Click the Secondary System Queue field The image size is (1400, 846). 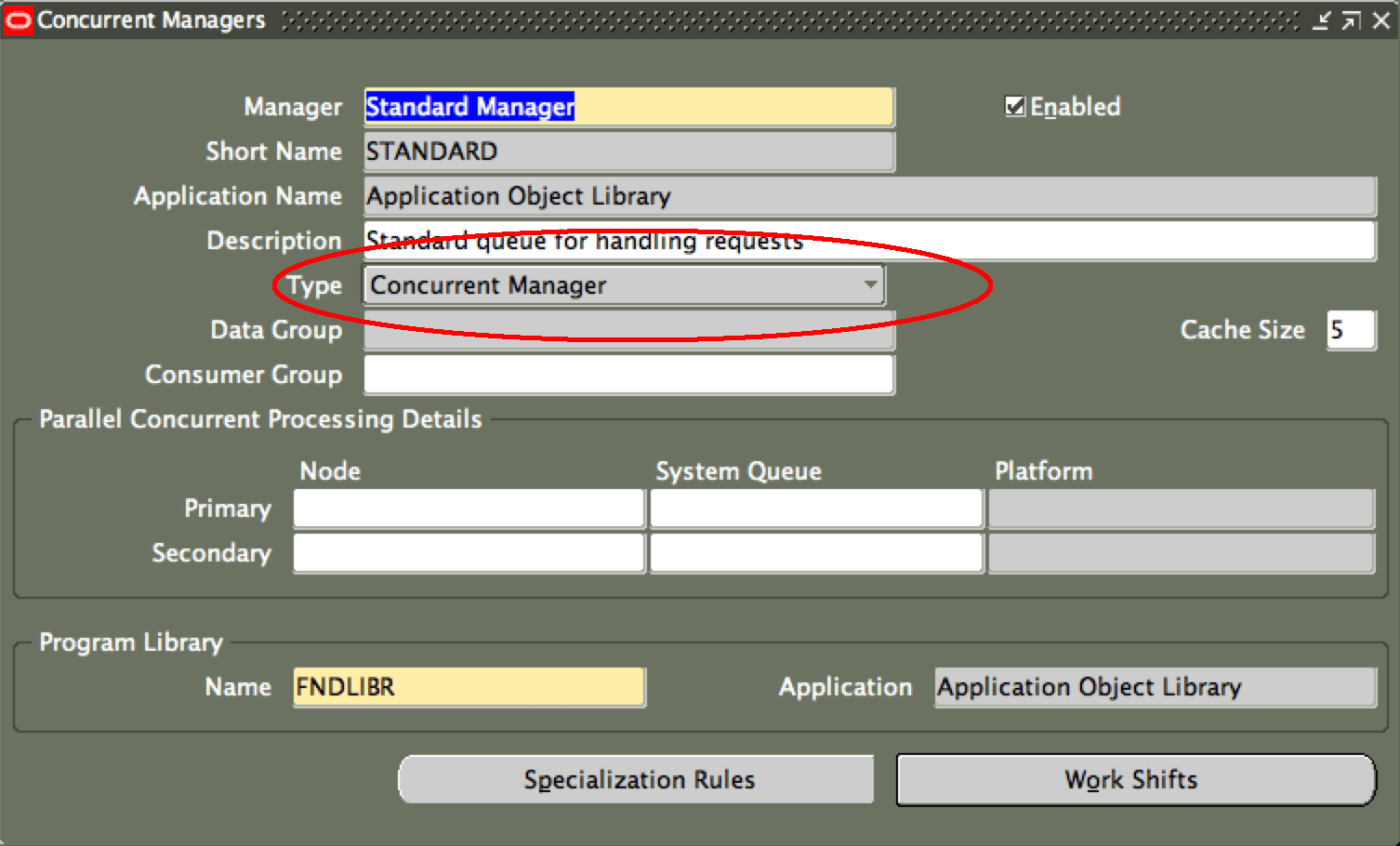coord(815,553)
